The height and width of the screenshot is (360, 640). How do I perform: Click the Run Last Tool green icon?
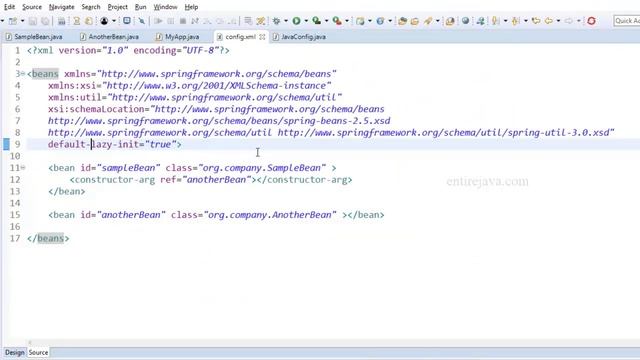(x=316, y=21)
